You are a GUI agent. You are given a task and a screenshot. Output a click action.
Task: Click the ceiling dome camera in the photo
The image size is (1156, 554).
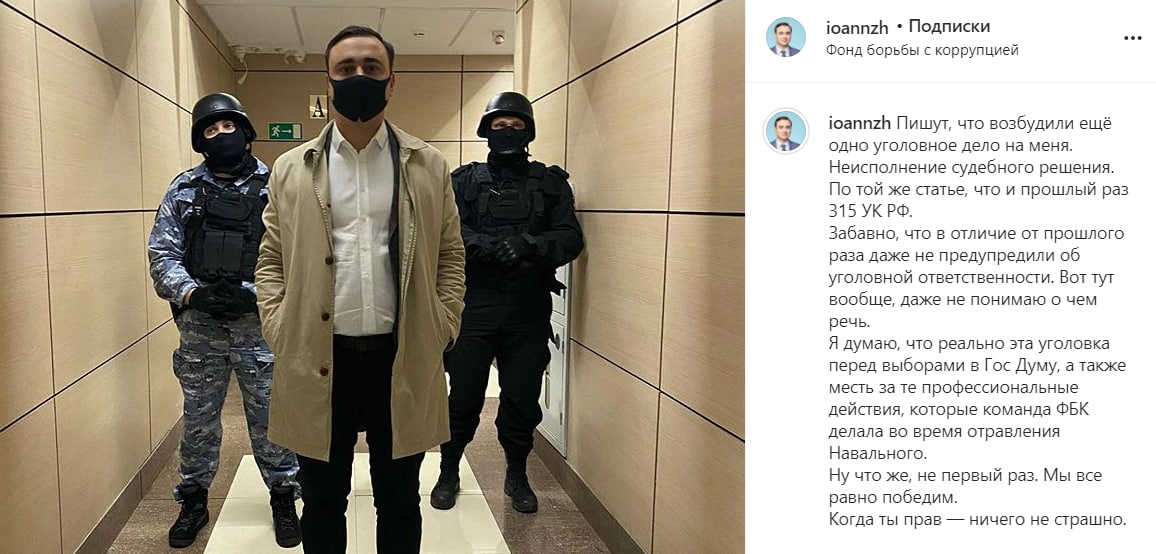[x=498, y=37]
